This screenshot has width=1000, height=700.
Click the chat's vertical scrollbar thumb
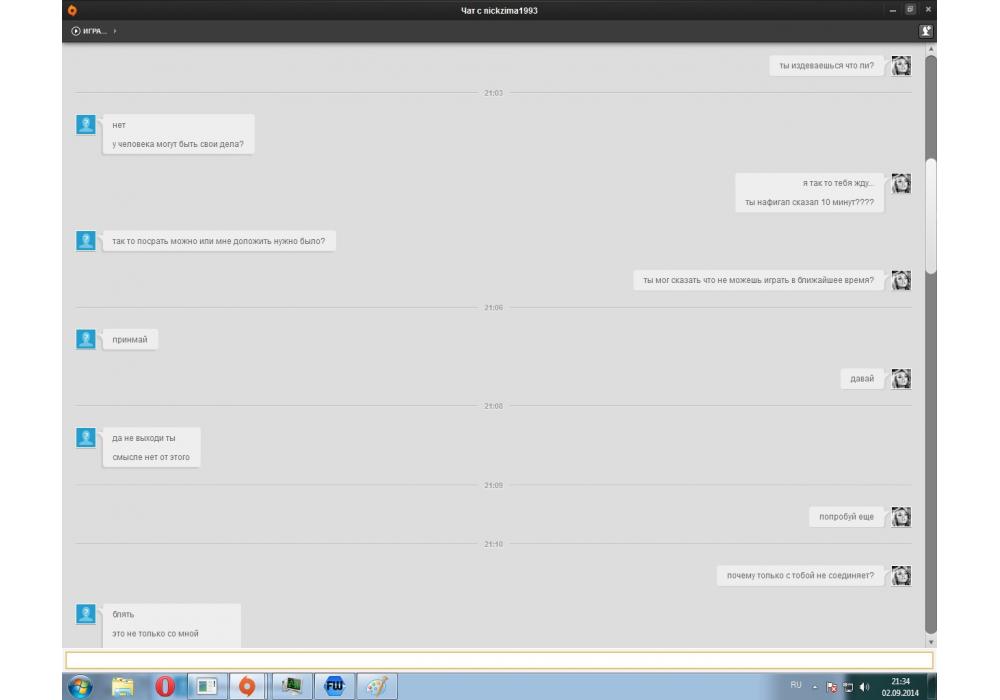931,215
